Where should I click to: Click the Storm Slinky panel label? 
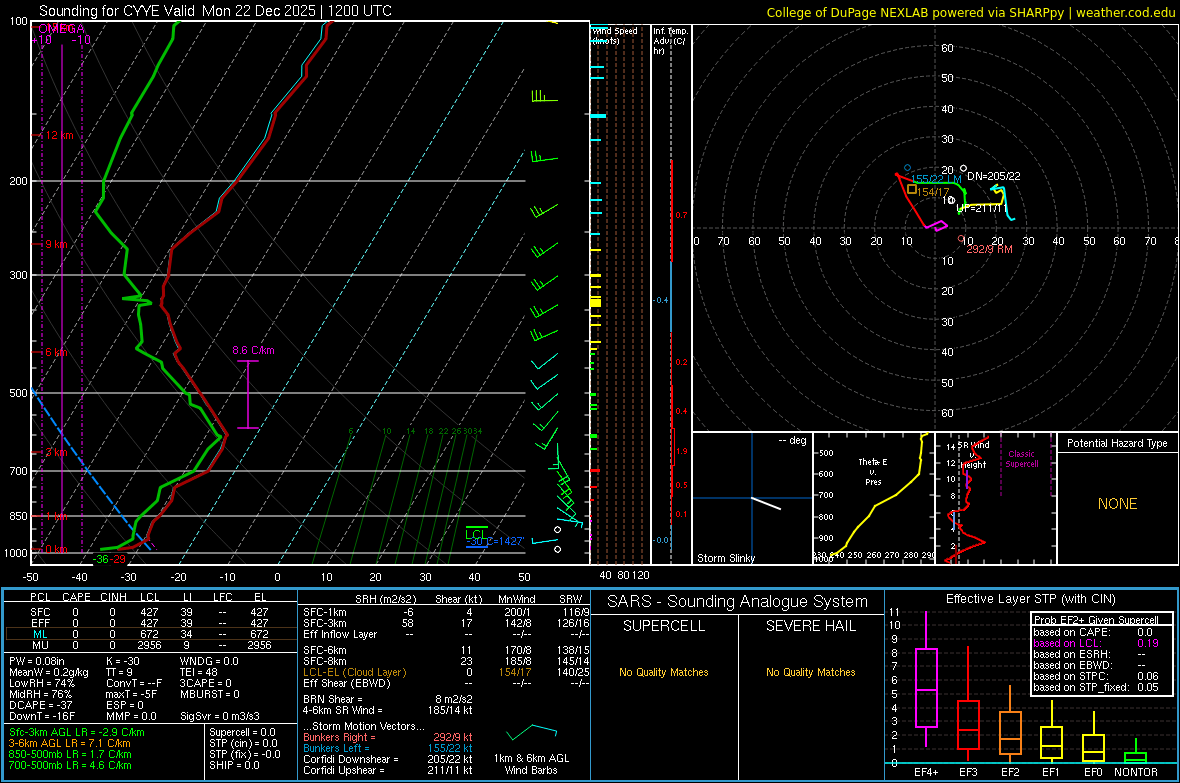coord(725,558)
